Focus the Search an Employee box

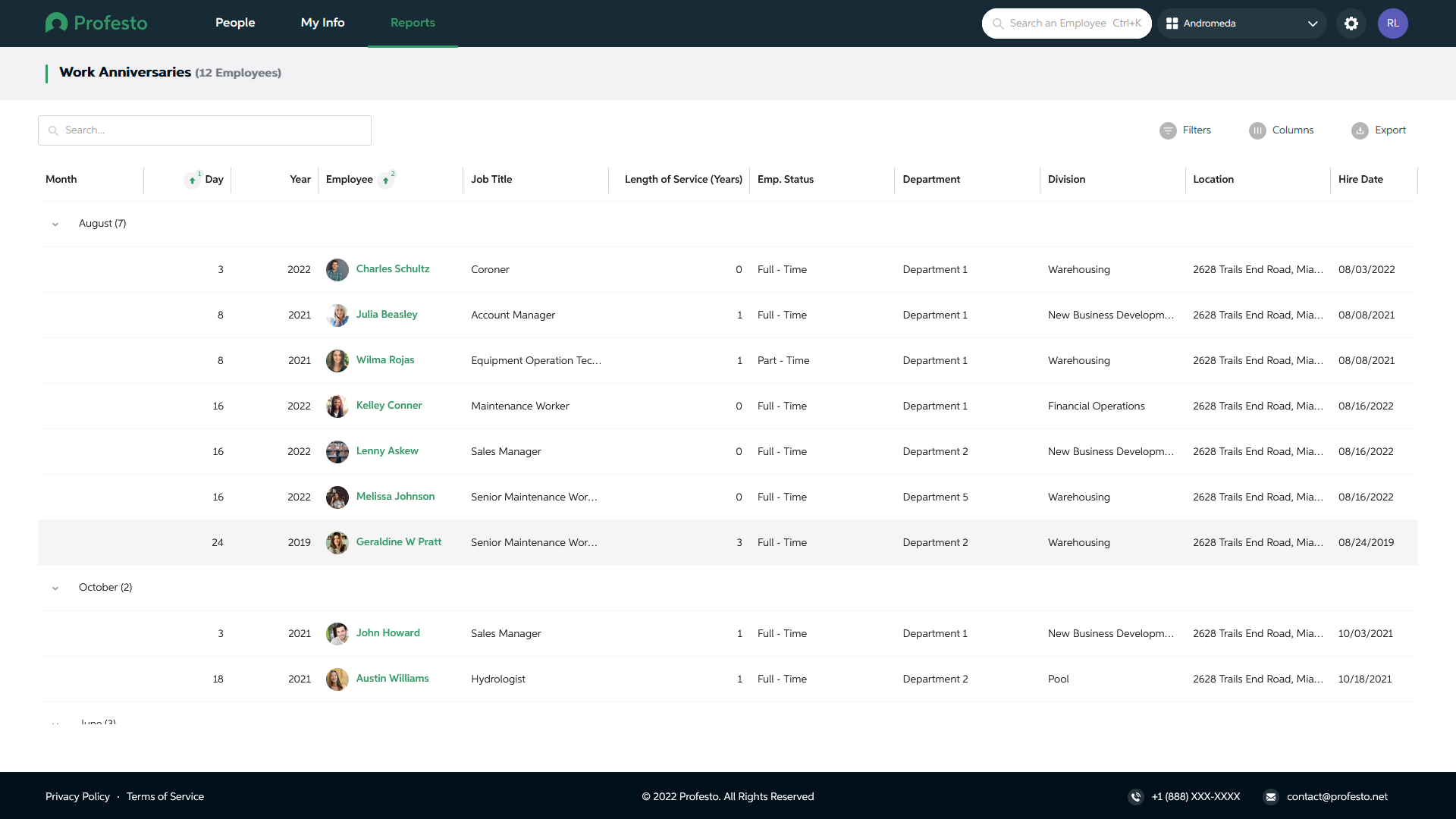pos(1066,24)
